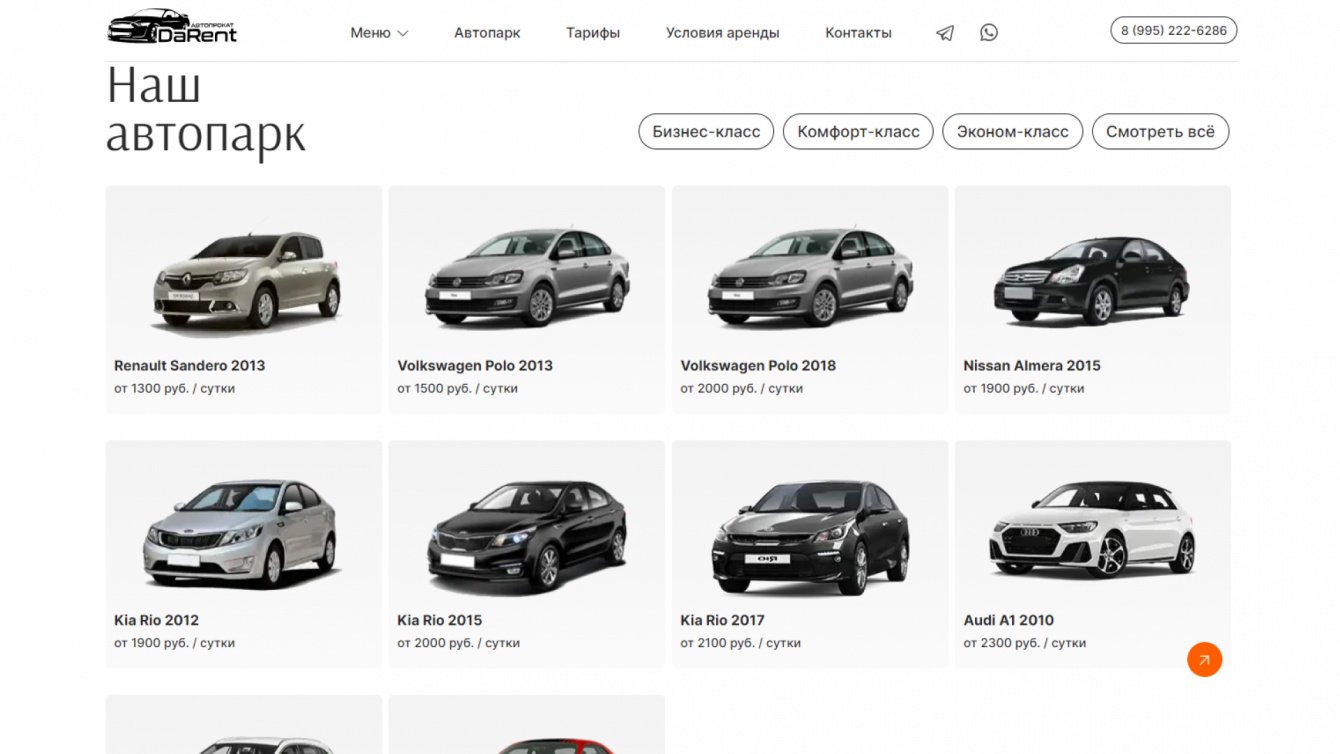Go to Автопарк in navigation
The image size is (1340, 754).
[x=487, y=33]
